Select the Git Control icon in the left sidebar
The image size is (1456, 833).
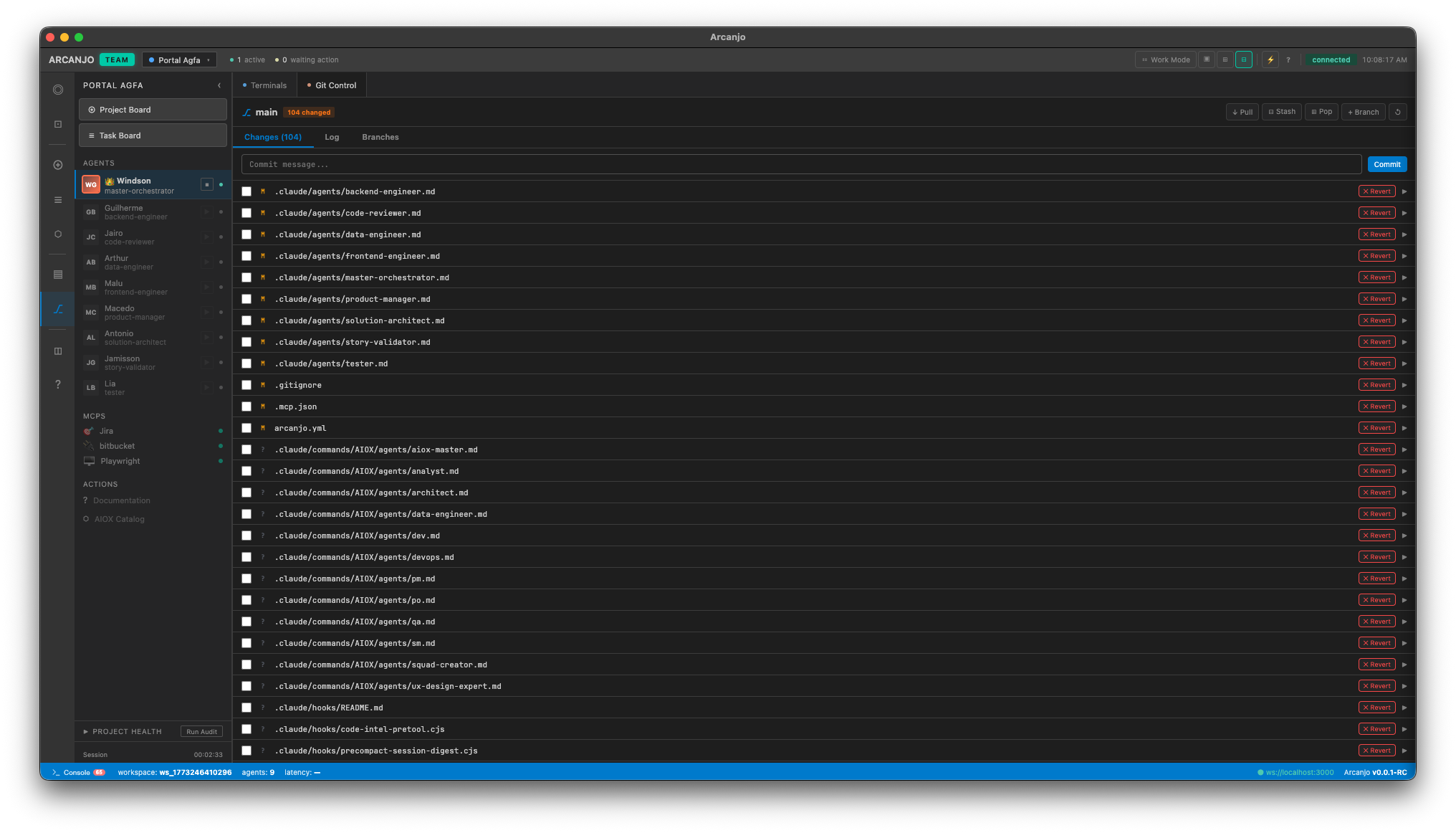click(57, 309)
